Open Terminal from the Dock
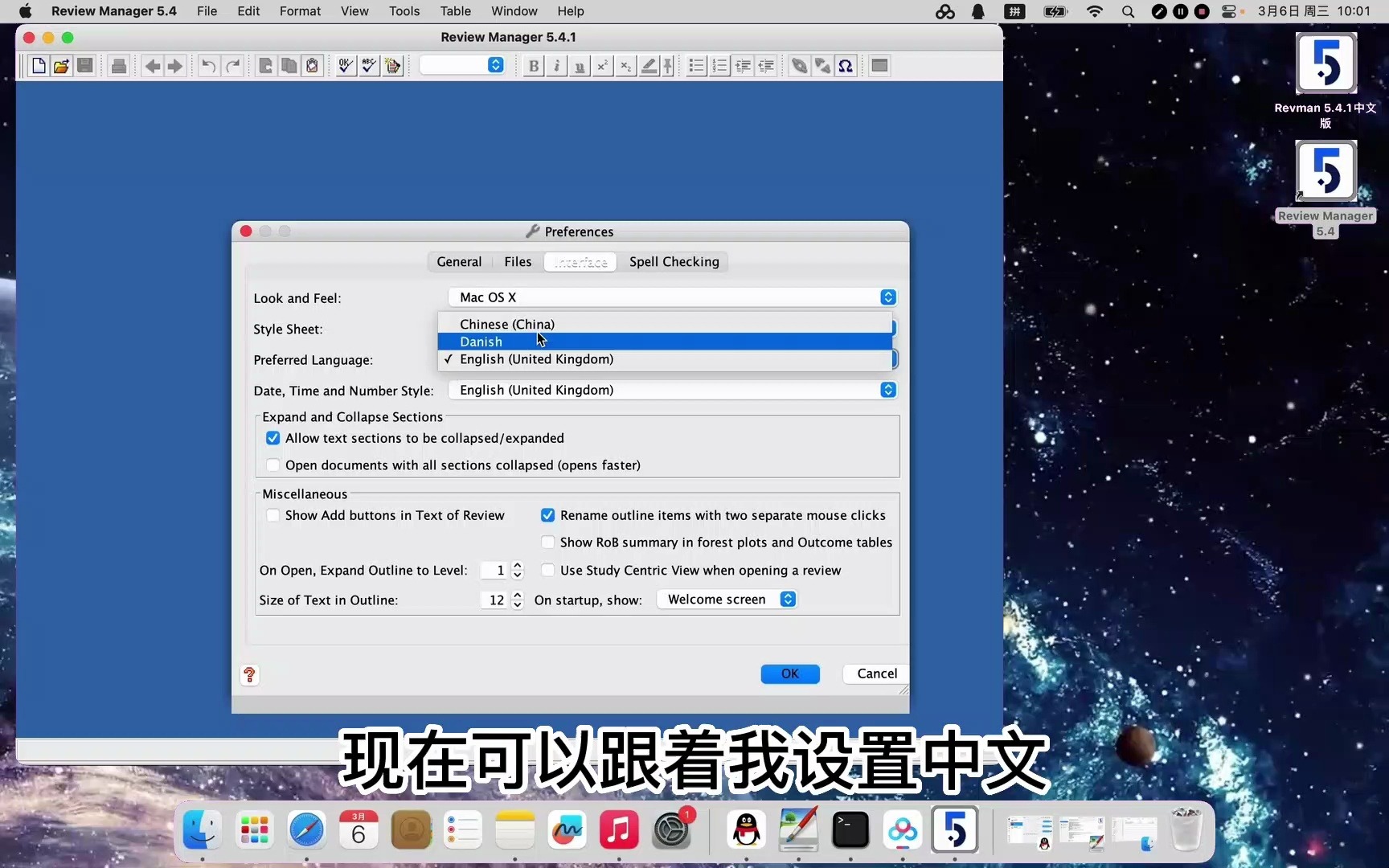The height and width of the screenshot is (868, 1389). (x=850, y=829)
